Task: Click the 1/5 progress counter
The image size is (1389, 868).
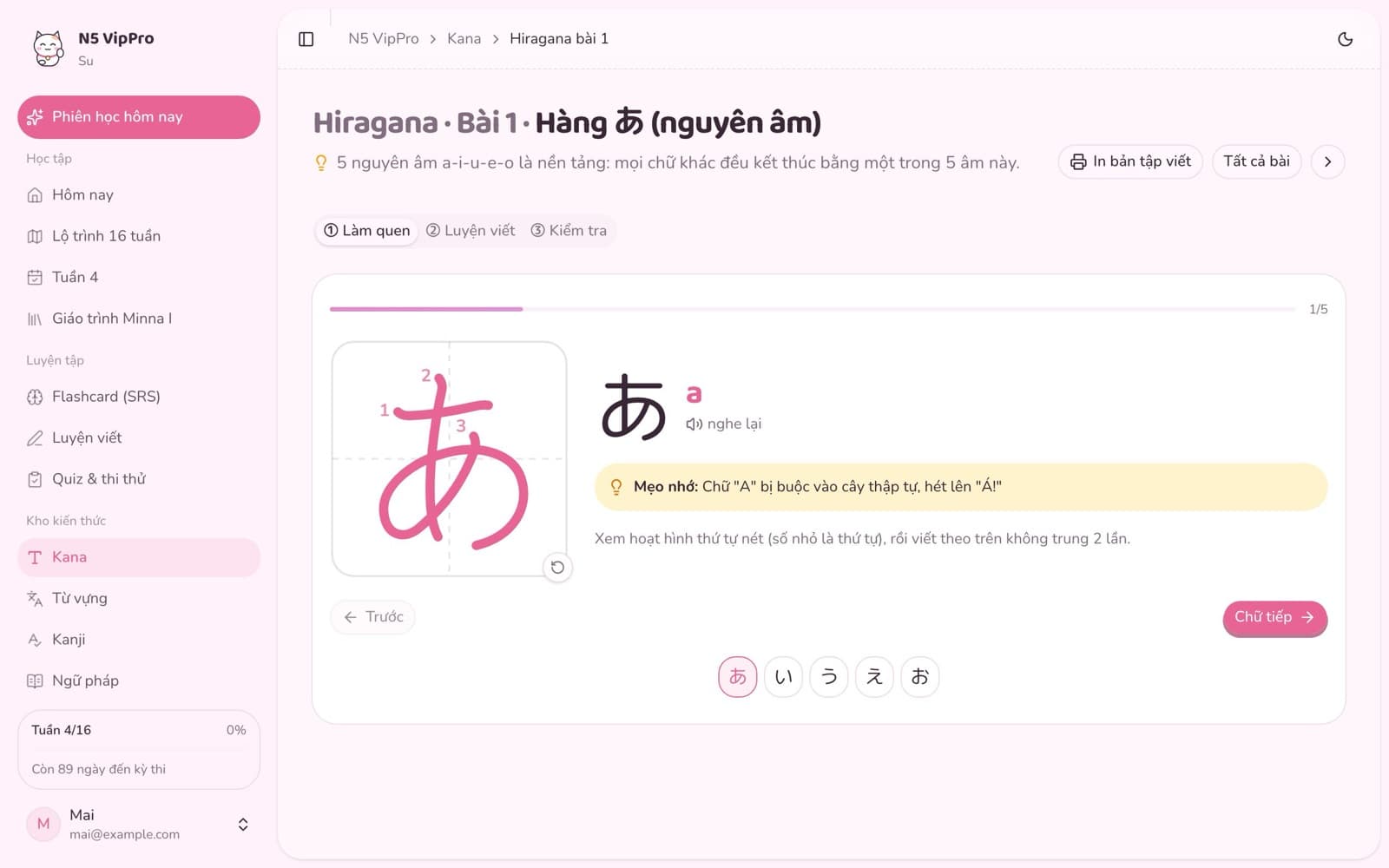Action: [1318, 310]
